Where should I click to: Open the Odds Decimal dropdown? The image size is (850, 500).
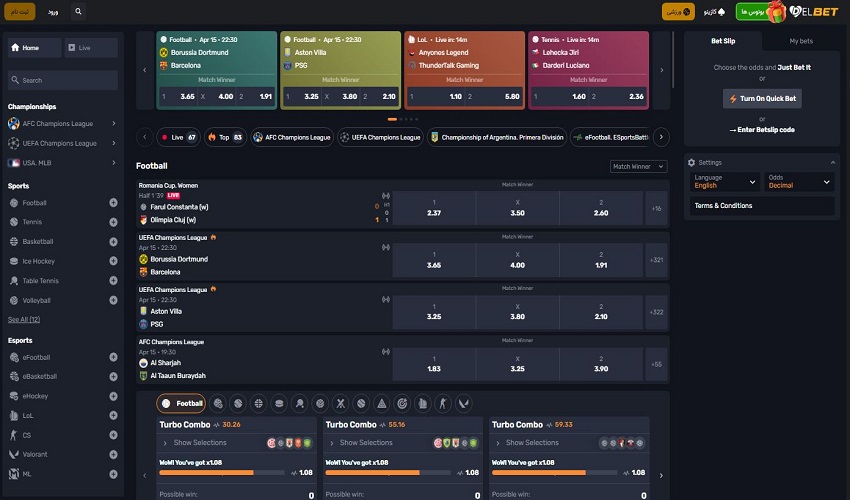[799, 182]
